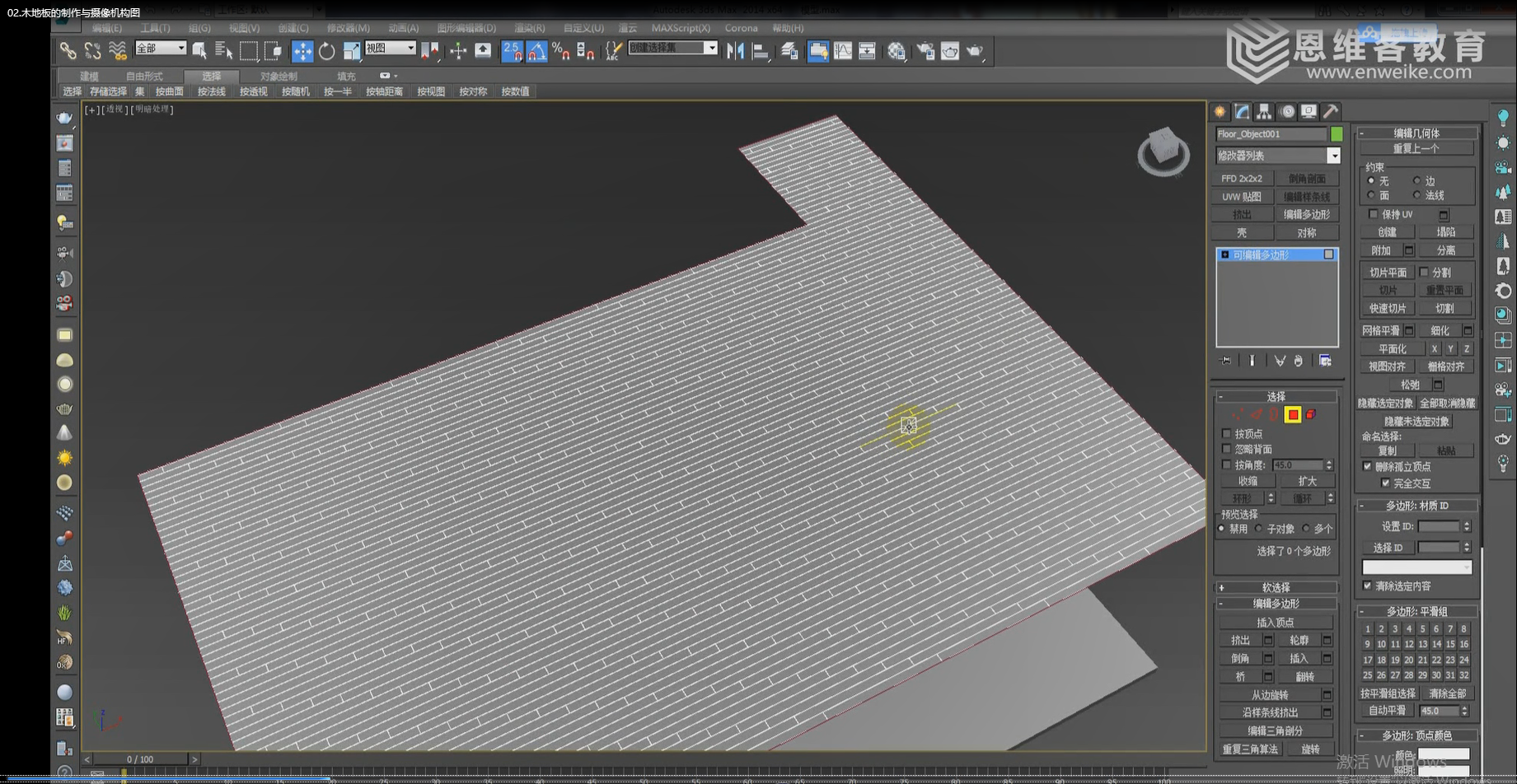The width and height of the screenshot is (1517, 784).
Task: Open the material ID name dropdown
Action: tap(1416, 567)
